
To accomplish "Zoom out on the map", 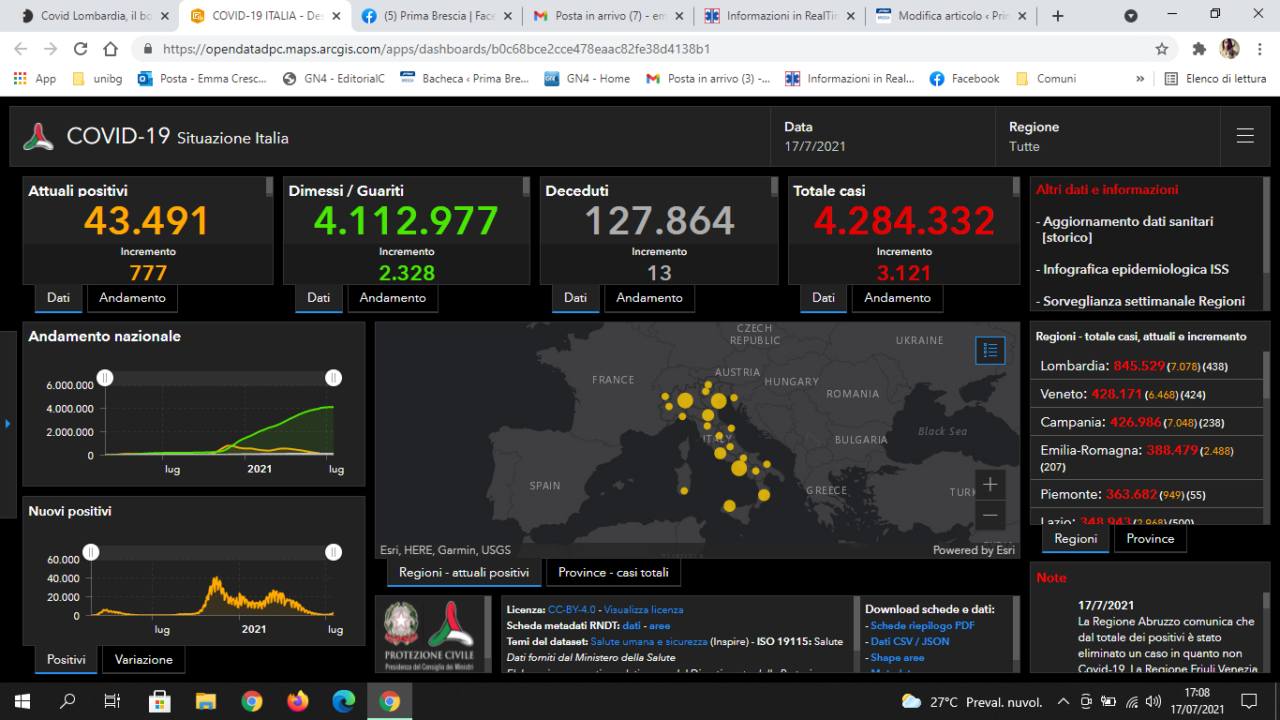I will coord(990,516).
